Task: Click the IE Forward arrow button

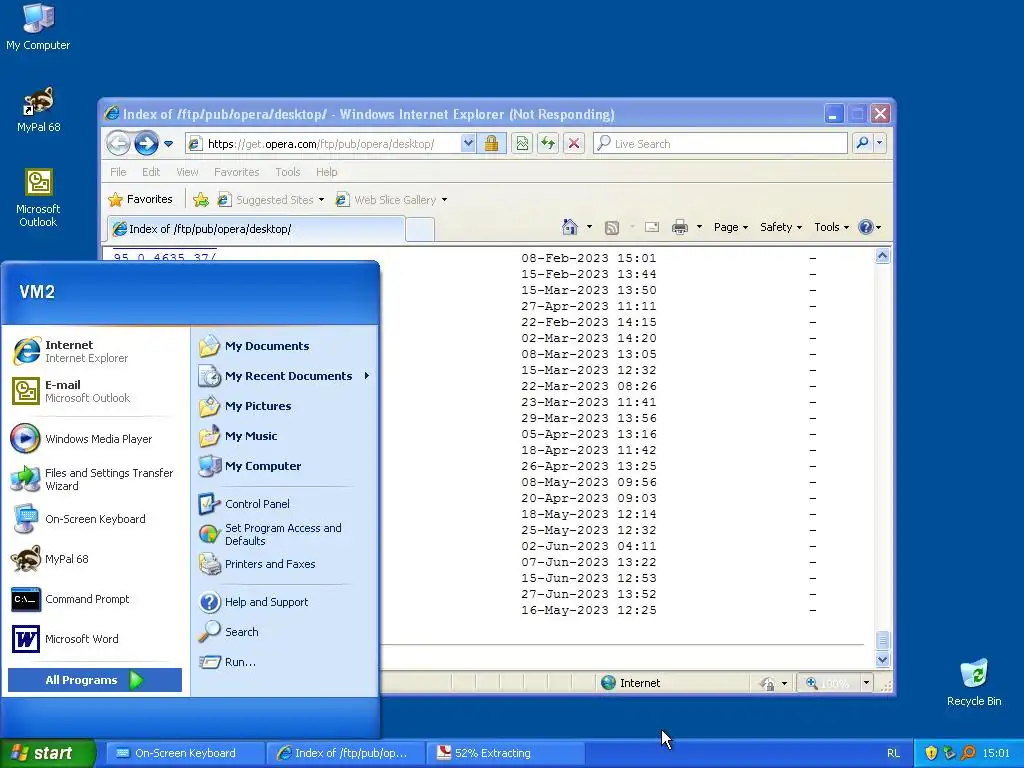Action: coord(146,143)
